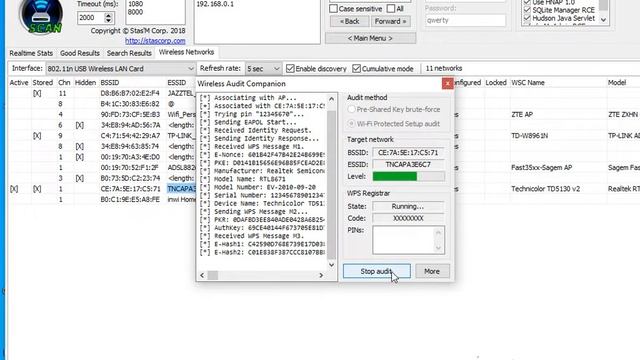640x360 pixels.
Task: Click the 192.168.0.1 IP range entry
Action: pyautogui.click(x=215, y=4)
